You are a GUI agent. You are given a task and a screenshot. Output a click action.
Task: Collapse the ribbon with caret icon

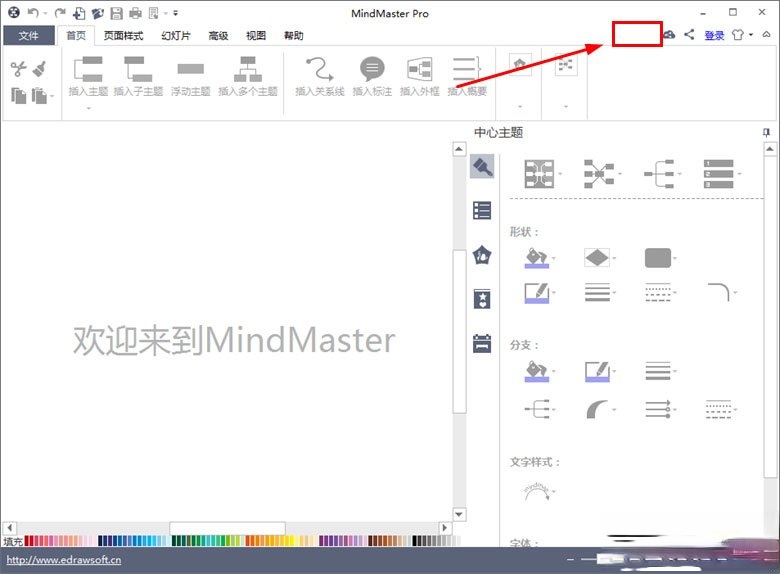(x=767, y=34)
